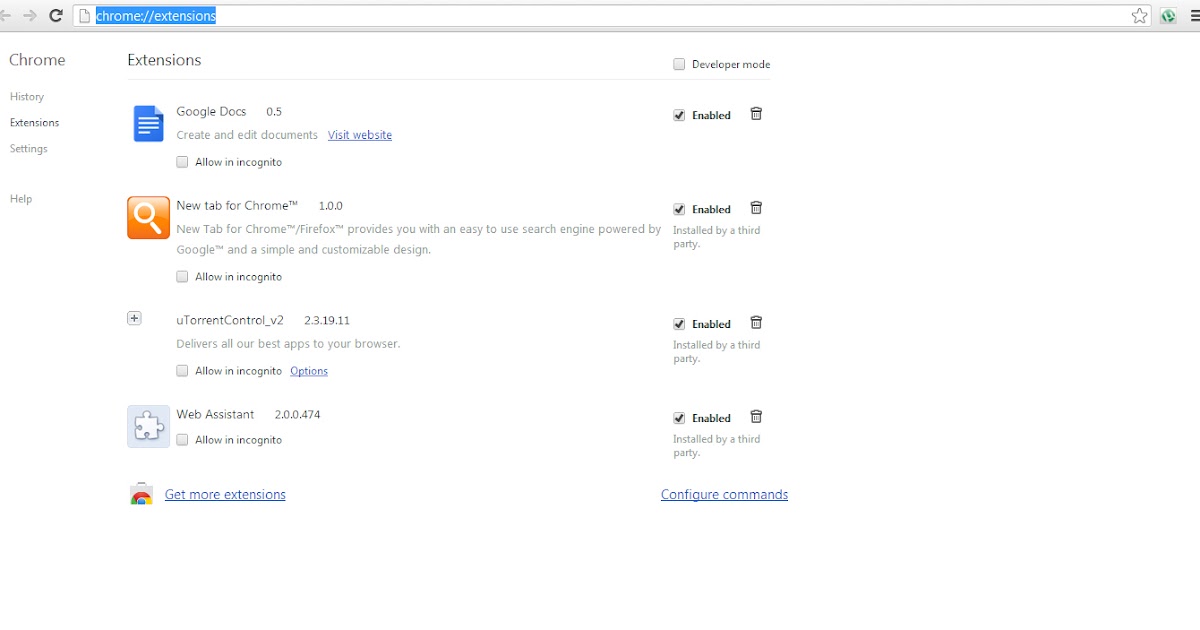The width and height of the screenshot is (1200, 630).
Task: Click the Chrome heading in sidebar
Action: coord(37,60)
